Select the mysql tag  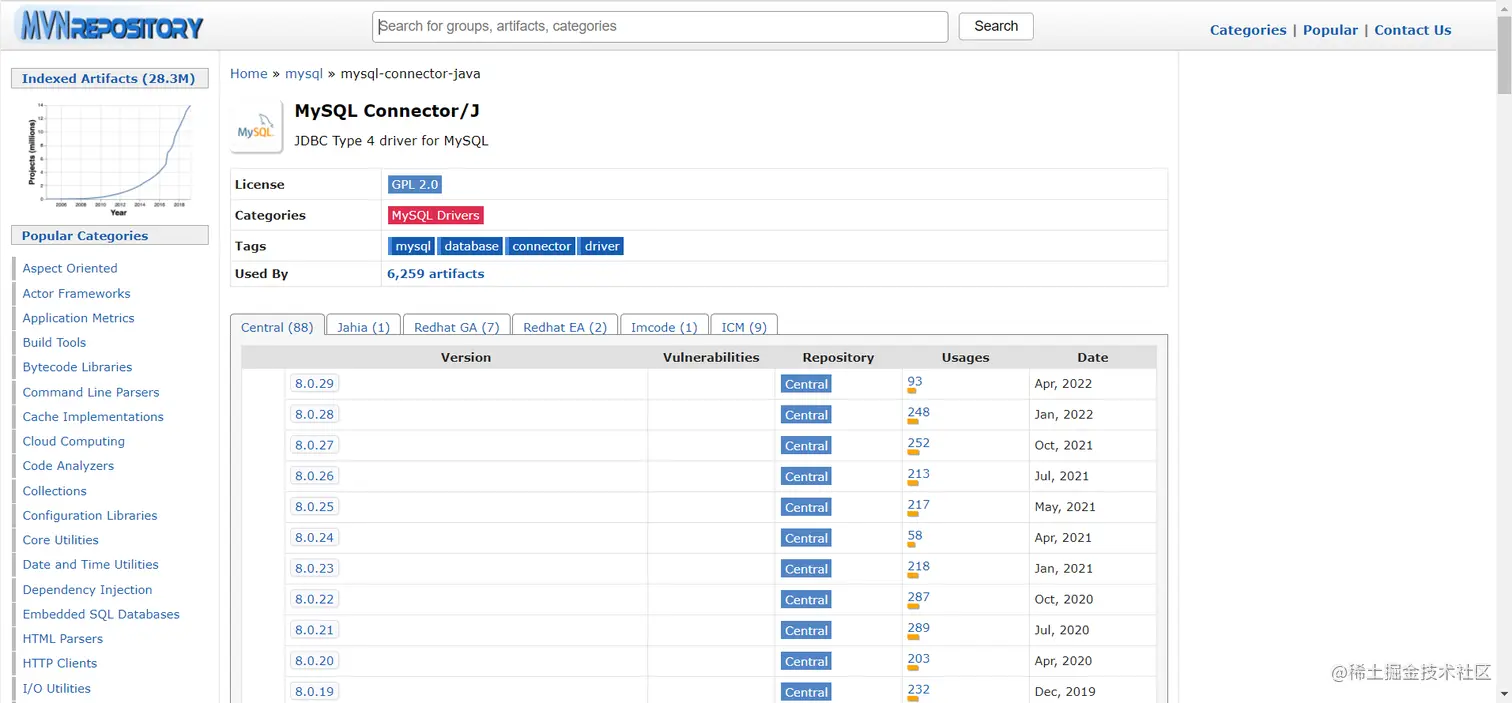(x=412, y=246)
